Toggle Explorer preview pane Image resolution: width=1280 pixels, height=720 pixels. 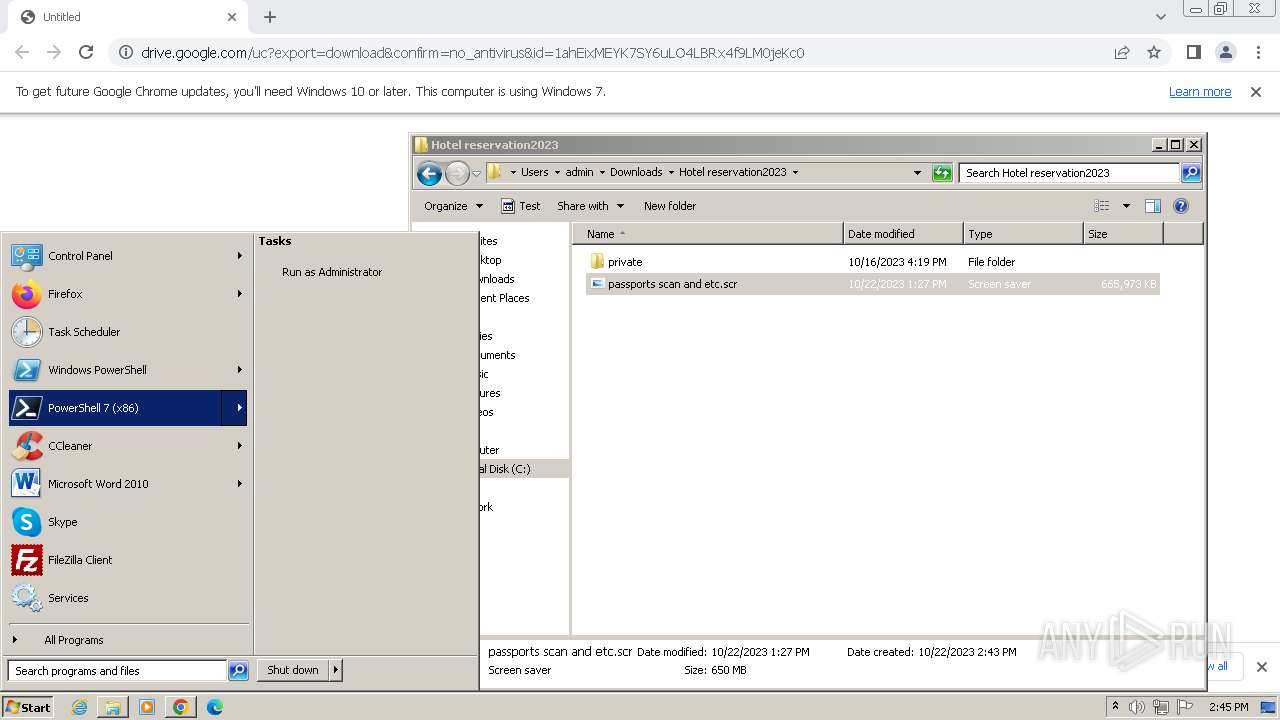[x=1152, y=206]
